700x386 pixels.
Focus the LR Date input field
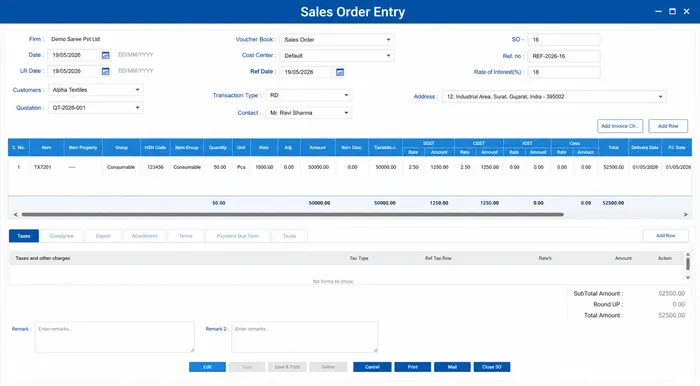(x=73, y=71)
